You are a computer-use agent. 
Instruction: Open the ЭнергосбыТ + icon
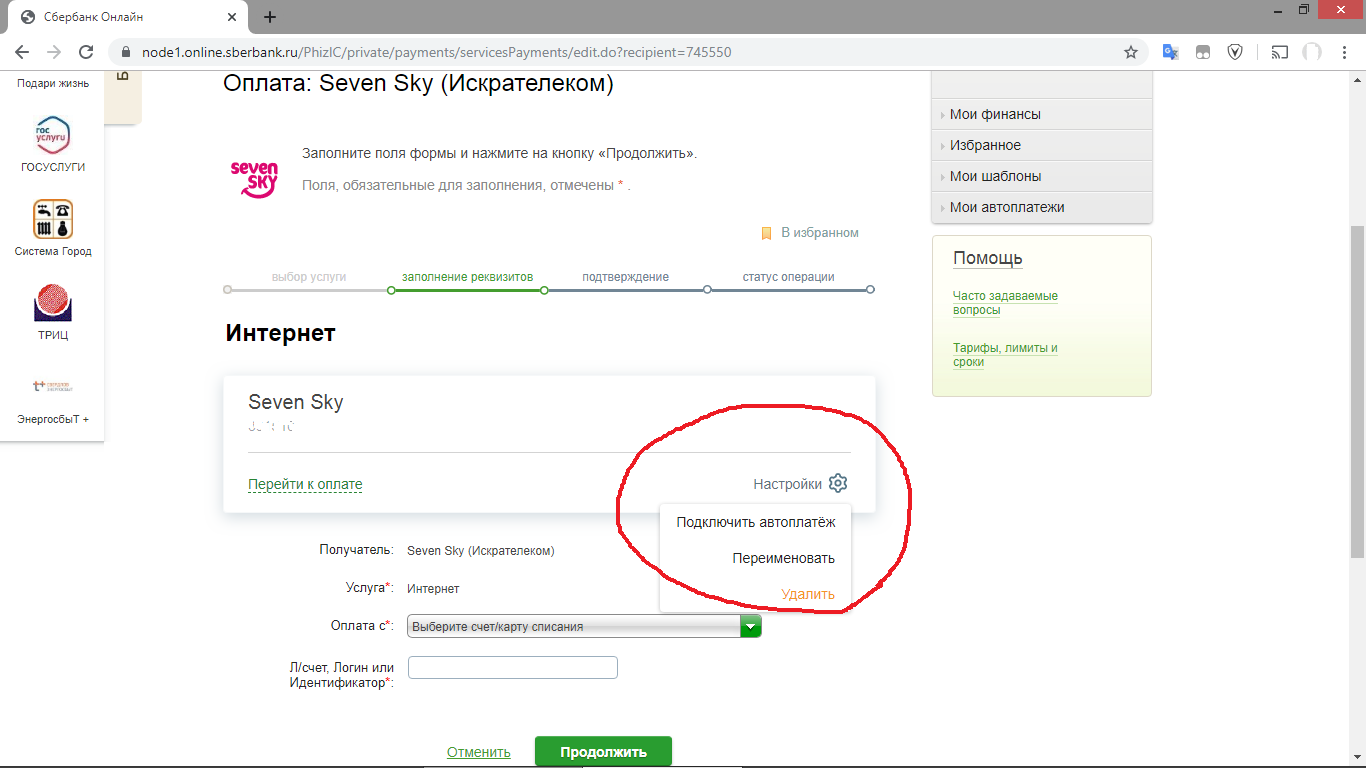53,386
